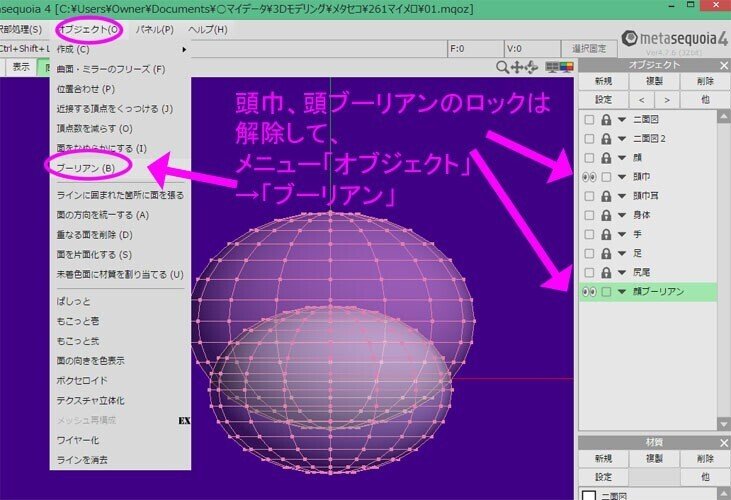Show the 二面図2 object via visibility box
This screenshot has height=500, width=731.
[x=589, y=139]
